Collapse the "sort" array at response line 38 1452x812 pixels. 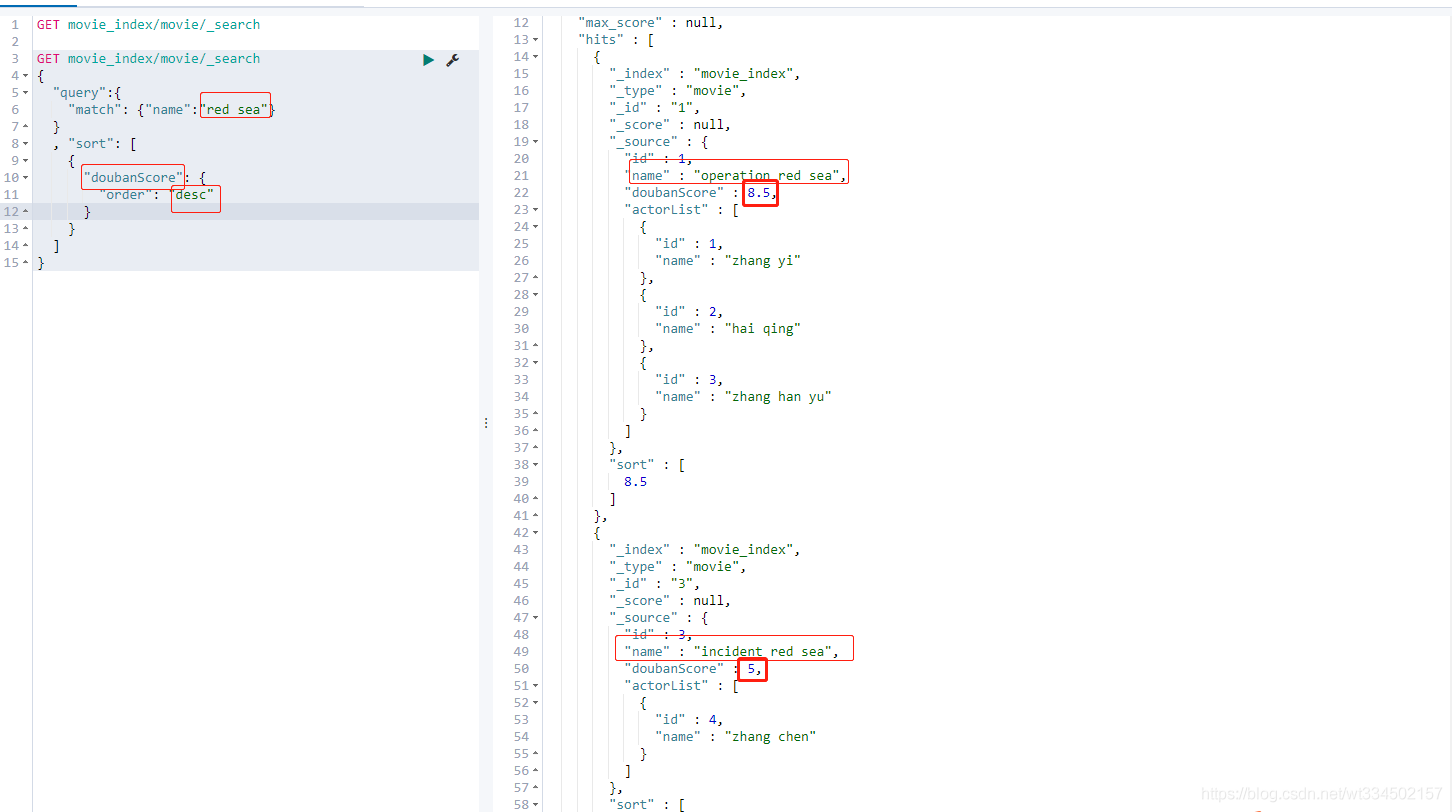click(536, 465)
